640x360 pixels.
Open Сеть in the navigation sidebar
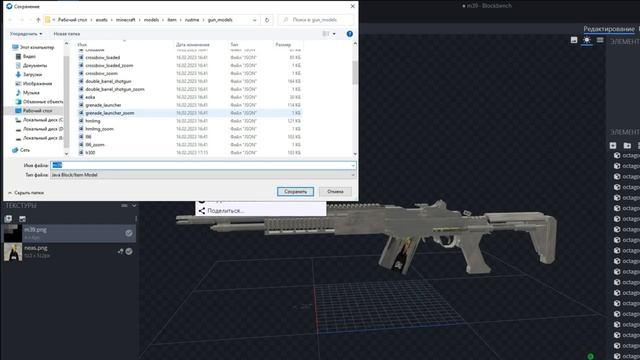pos(21,150)
